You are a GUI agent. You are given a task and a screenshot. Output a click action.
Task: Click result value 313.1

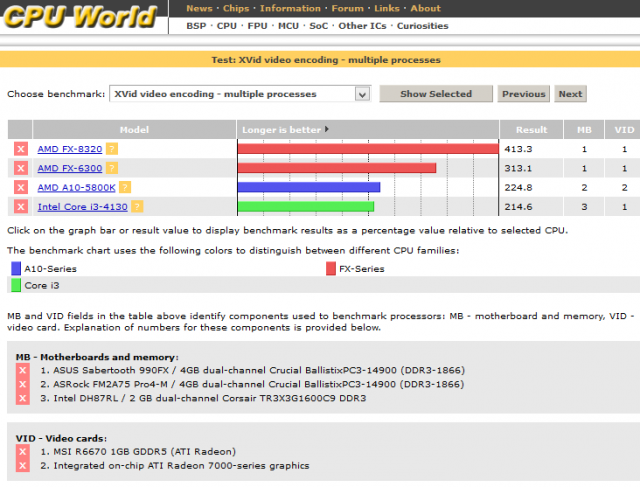518,168
